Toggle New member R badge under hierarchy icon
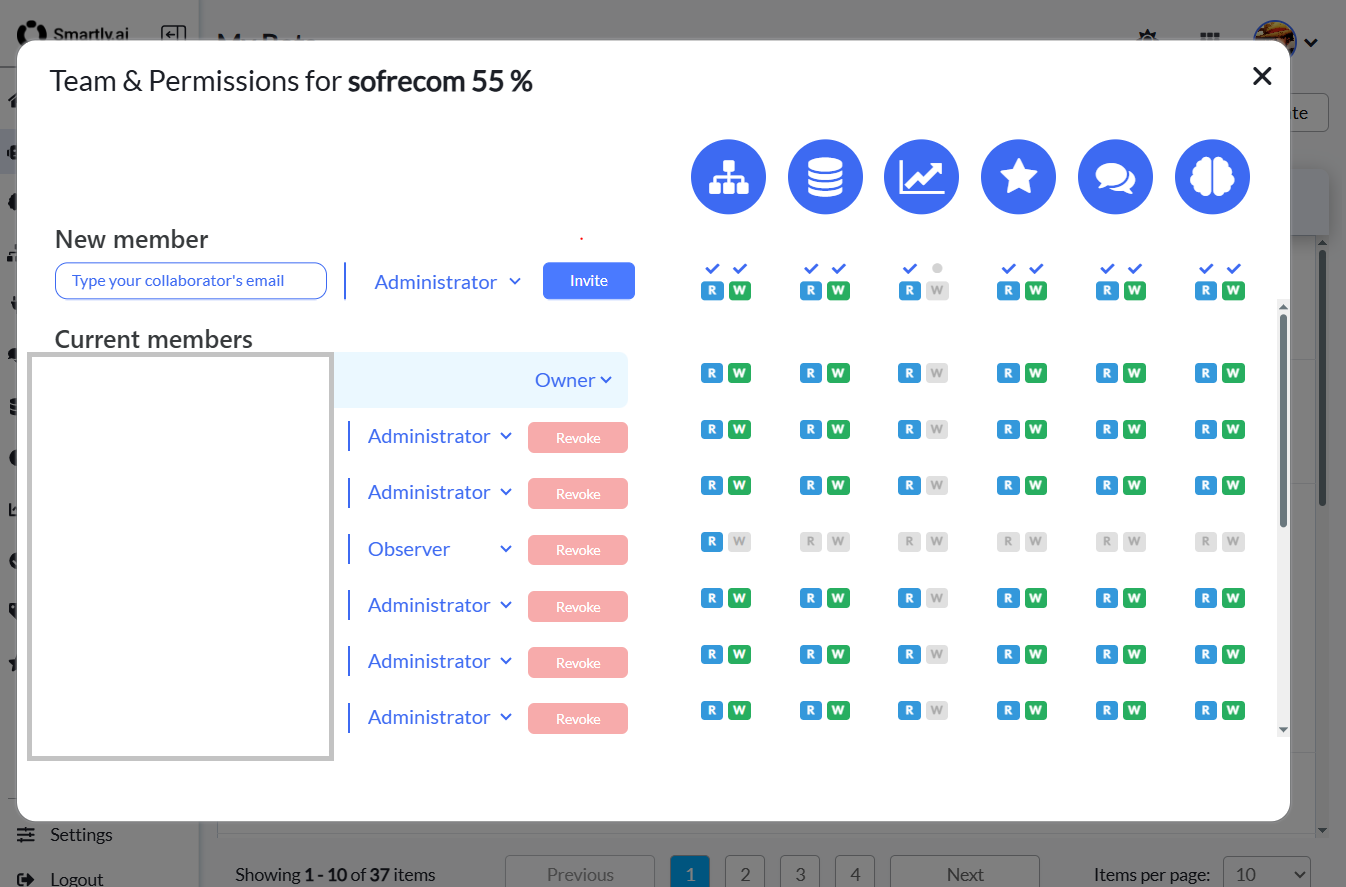Image resolution: width=1346 pixels, height=887 pixels. [x=712, y=291]
